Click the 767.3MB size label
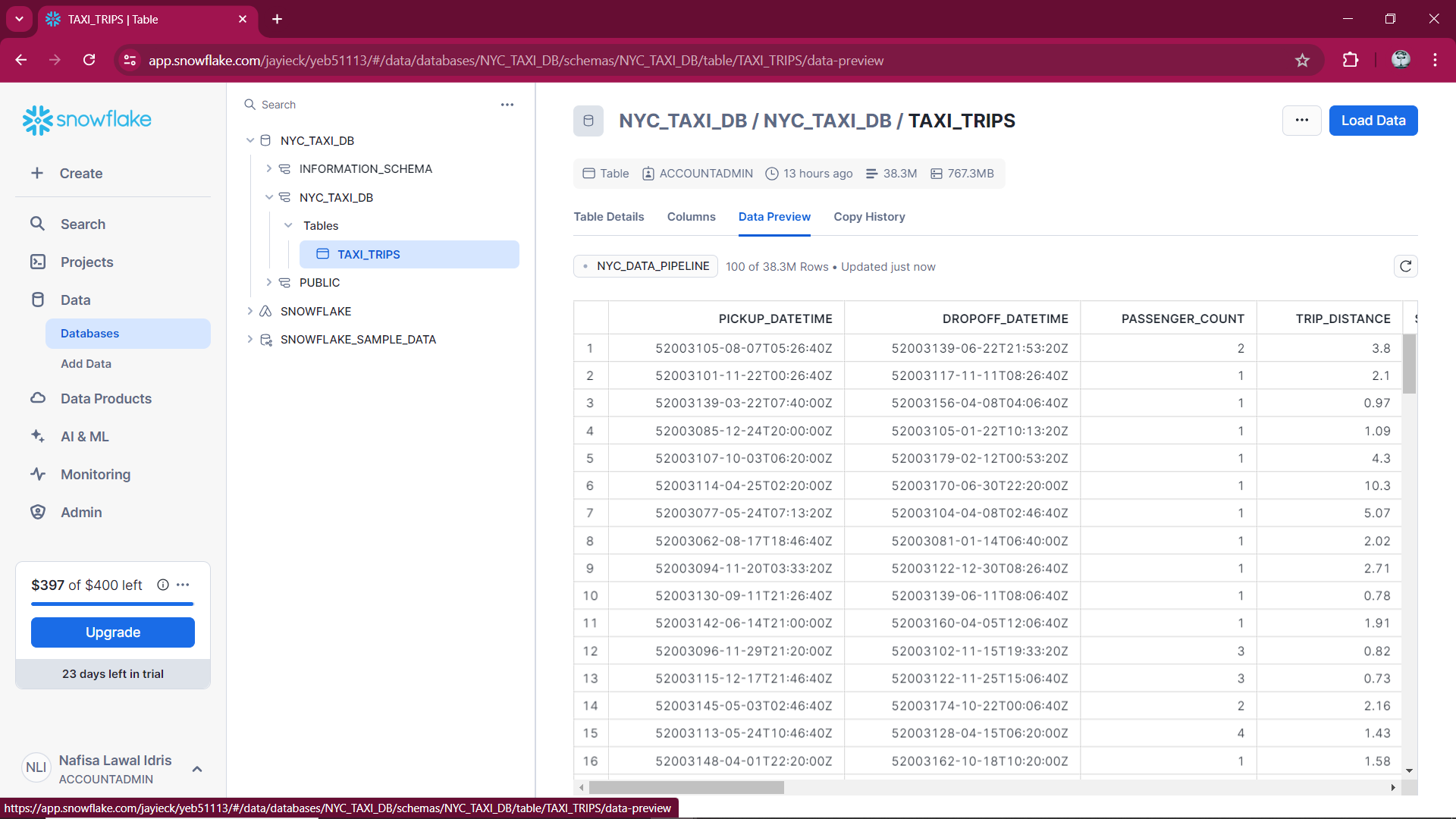The image size is (1456, 819). pos(962,173)
